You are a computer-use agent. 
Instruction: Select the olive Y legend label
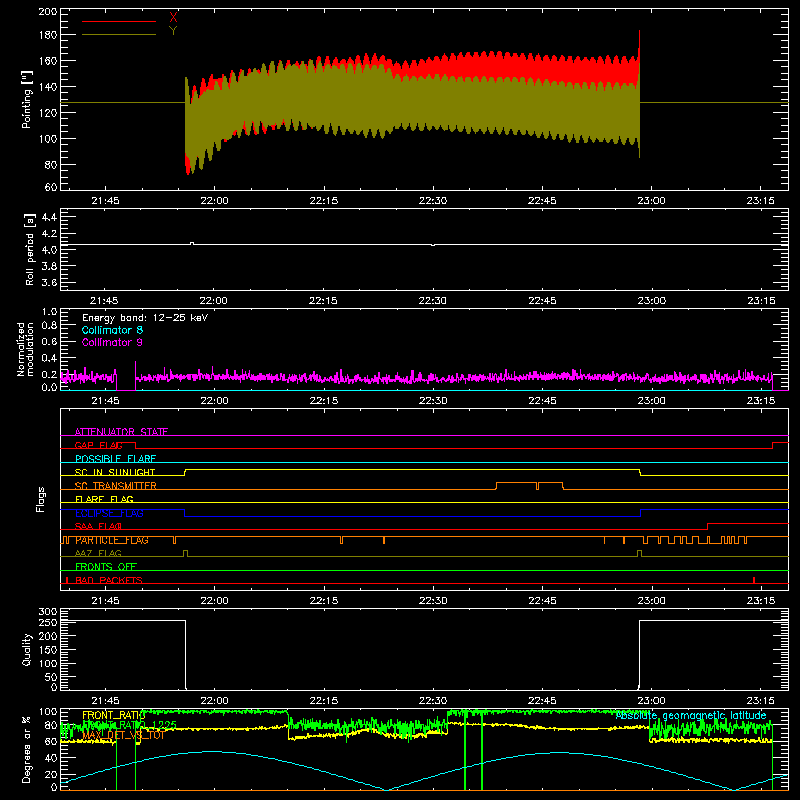tap(173, 31)
